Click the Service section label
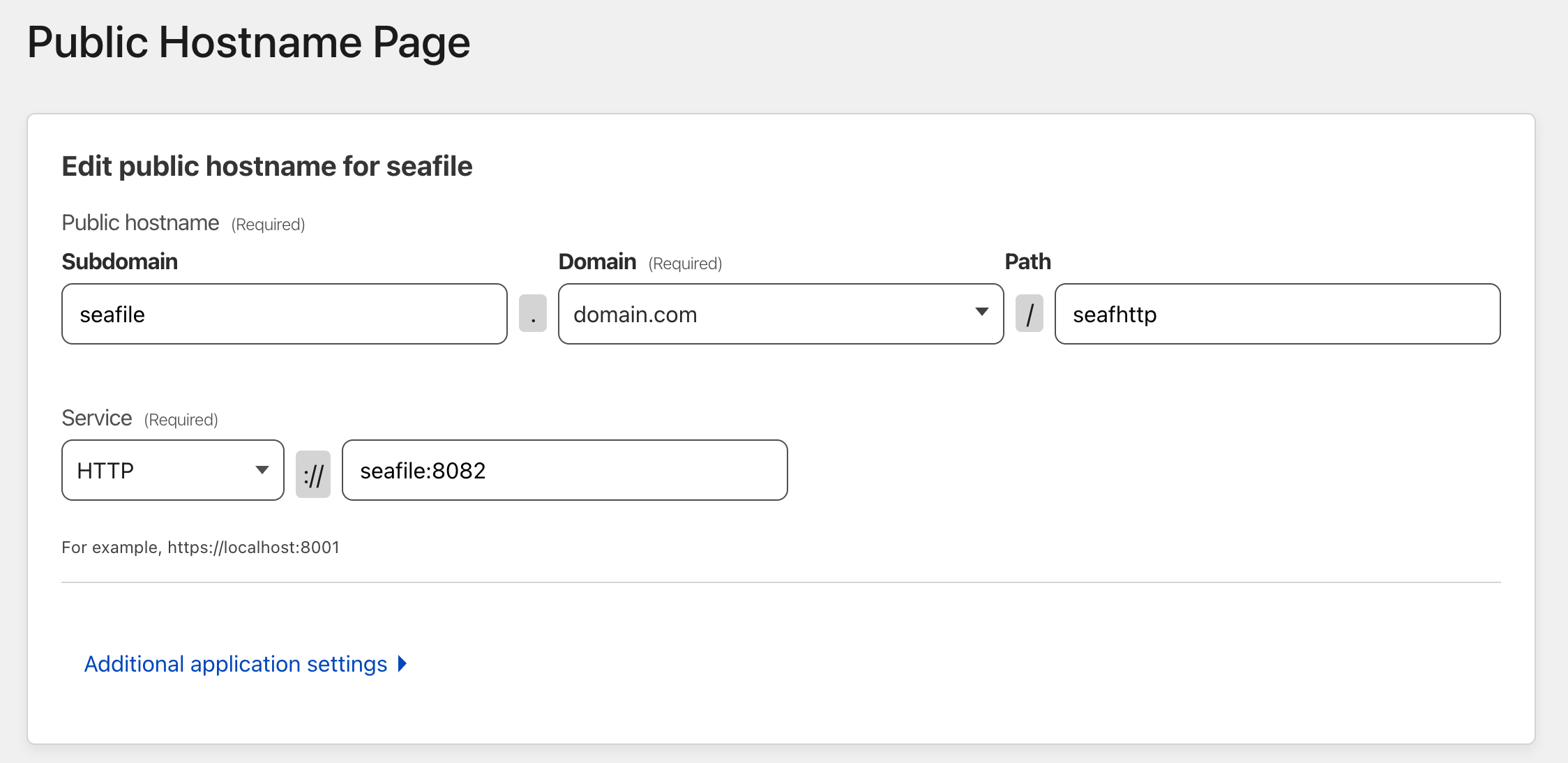Viewport: 1568px width, 763px height. [x=97, y=418]
